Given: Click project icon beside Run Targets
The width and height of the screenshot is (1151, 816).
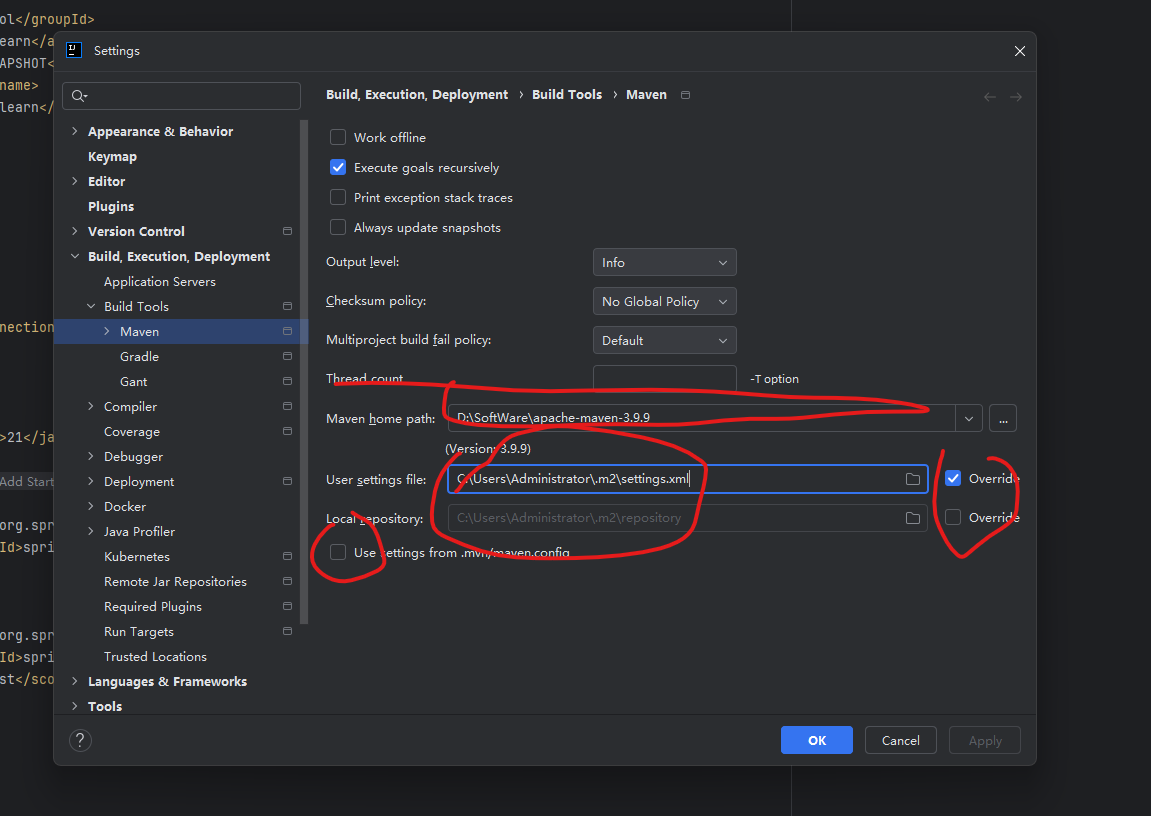Looking at the screenshot, I should (x=287, y=631).
